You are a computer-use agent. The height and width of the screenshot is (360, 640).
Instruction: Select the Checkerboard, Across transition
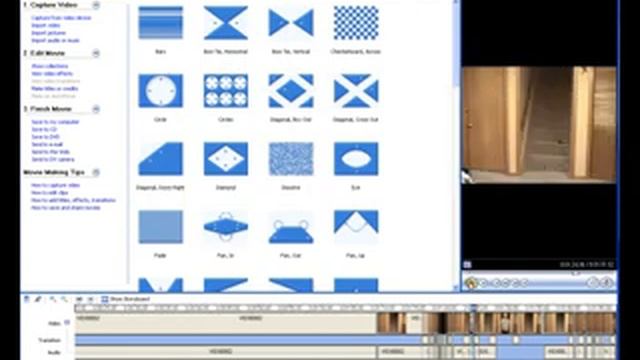click(356, 22)
